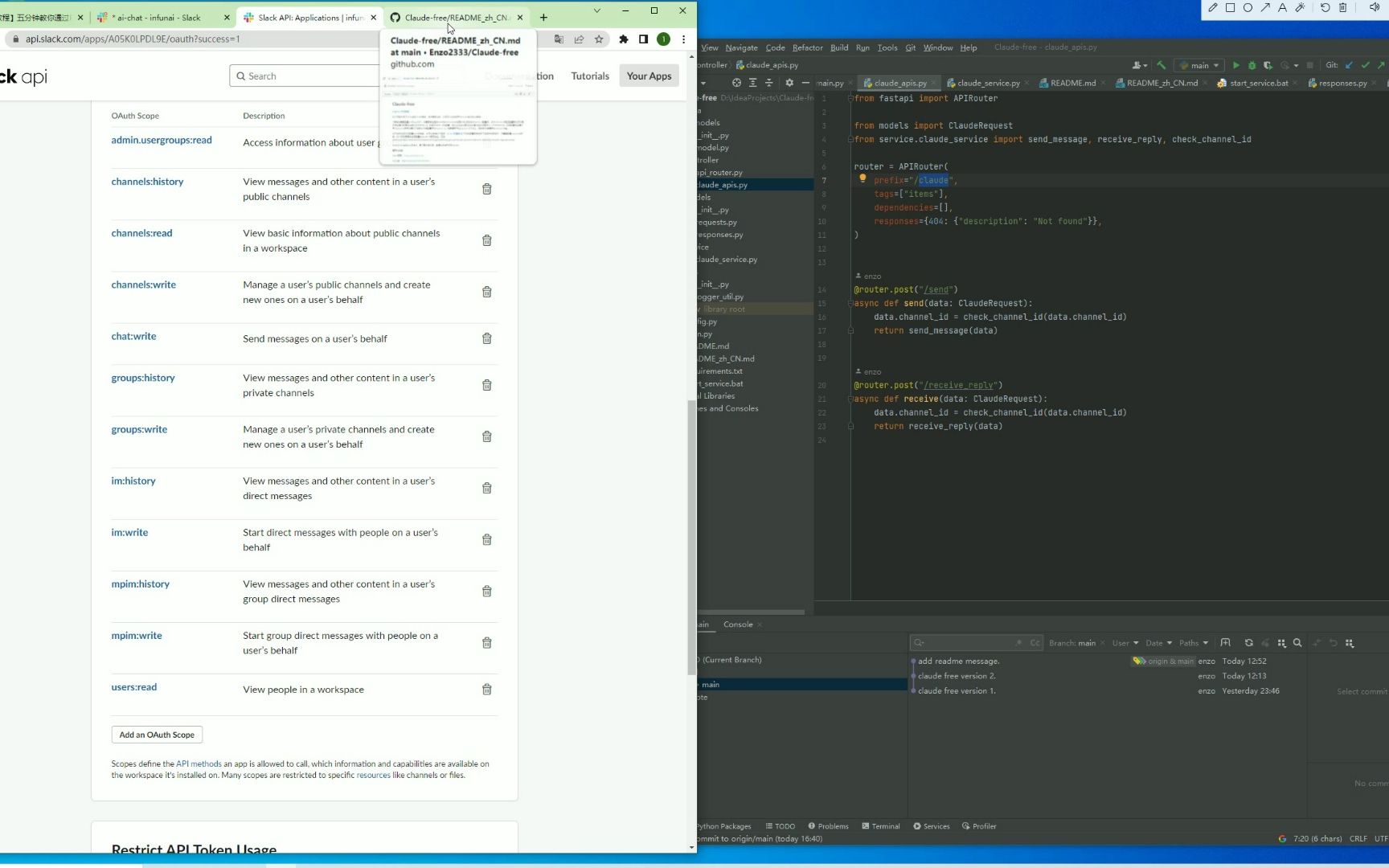Screen dimensions: 1389x868
Task: Open the profiler run options dropdown arrow
Action: click(x=1297, y=65)
